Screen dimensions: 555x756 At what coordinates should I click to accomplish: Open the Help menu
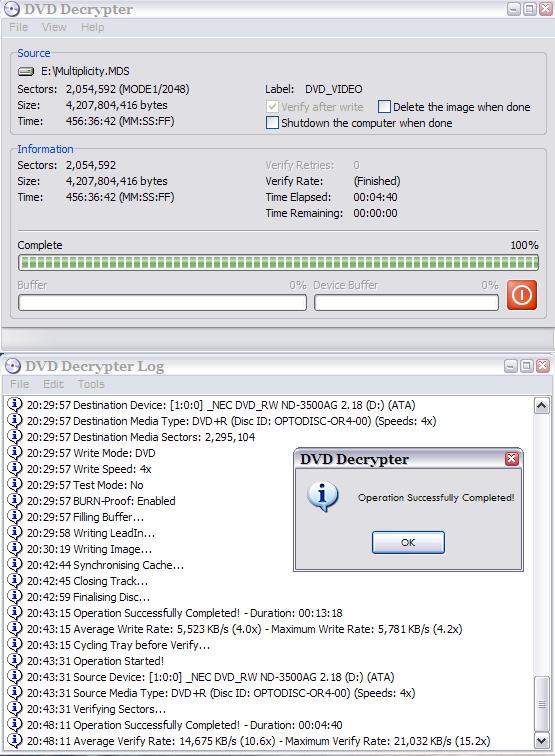pos(92,27)
